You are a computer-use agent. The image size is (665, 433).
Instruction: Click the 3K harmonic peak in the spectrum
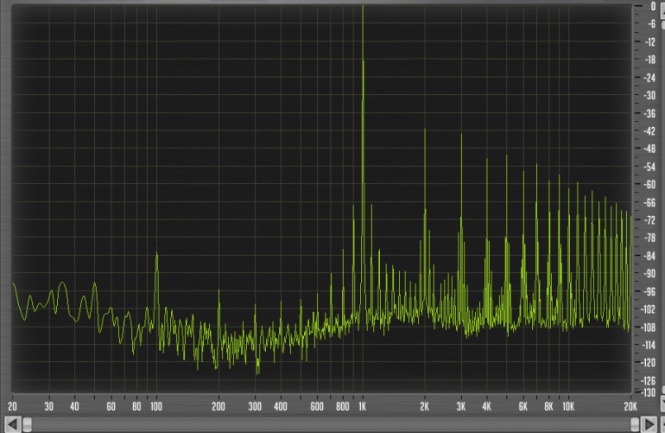click(460, 137)
